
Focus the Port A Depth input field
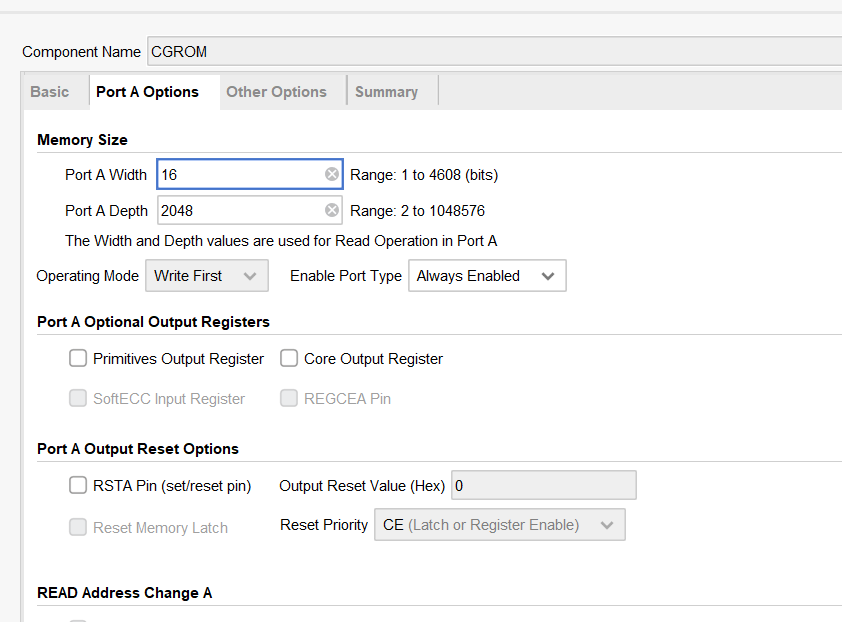pyautogui.click(x=240, y=211)
